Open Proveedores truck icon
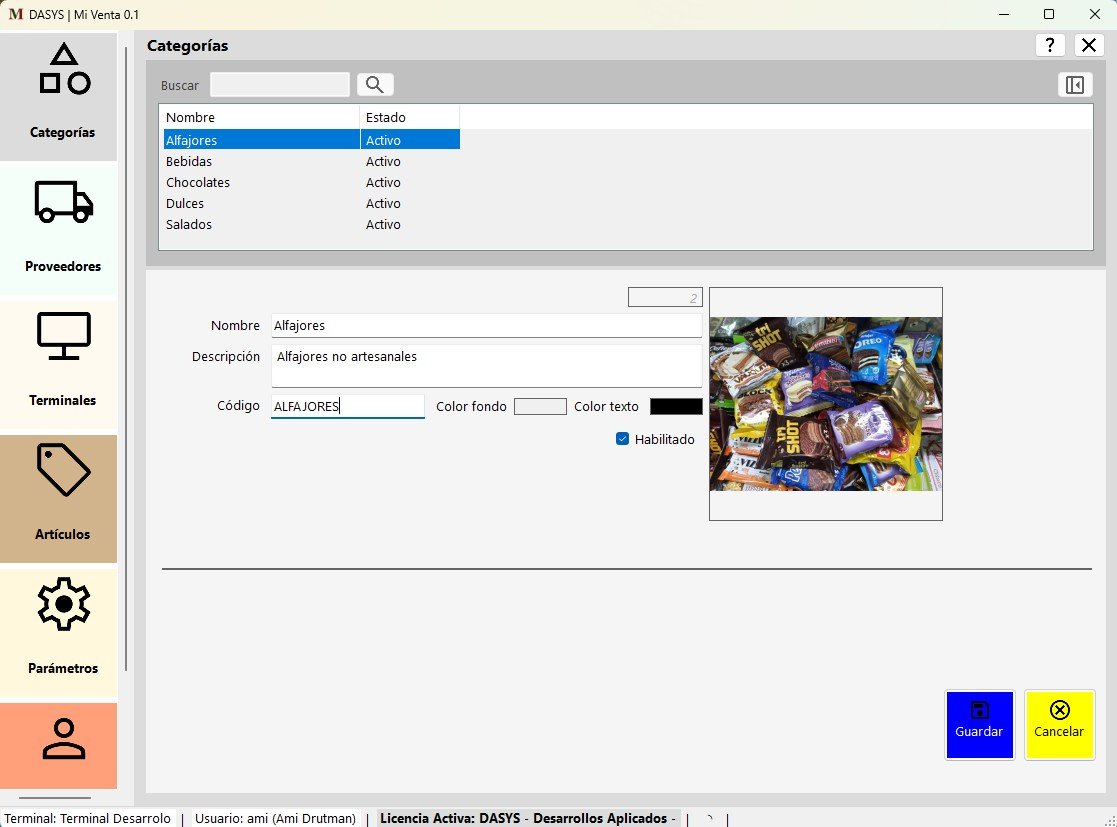The height and width of the screenshot is (827, 1117). point(64,201)
